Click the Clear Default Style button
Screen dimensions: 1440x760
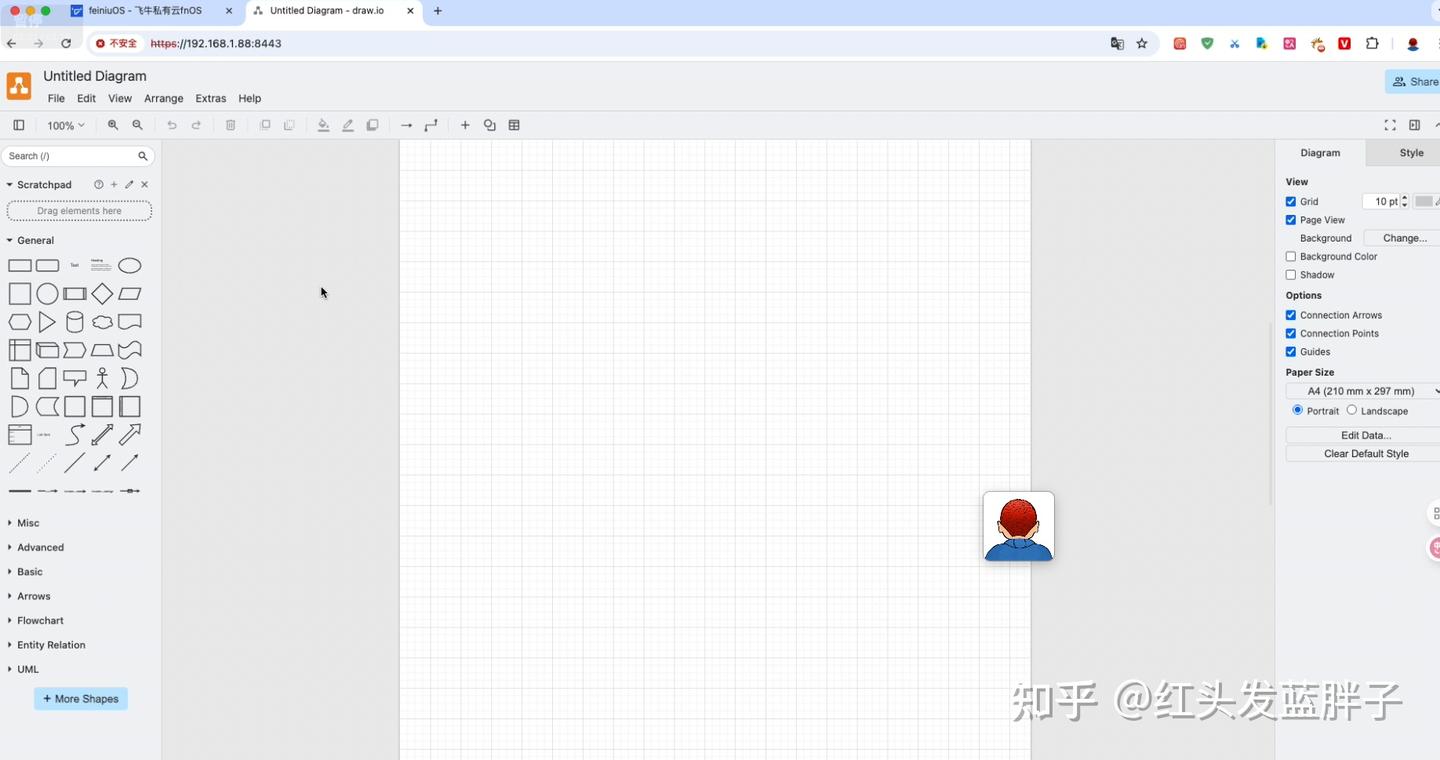coord(1365,454)
